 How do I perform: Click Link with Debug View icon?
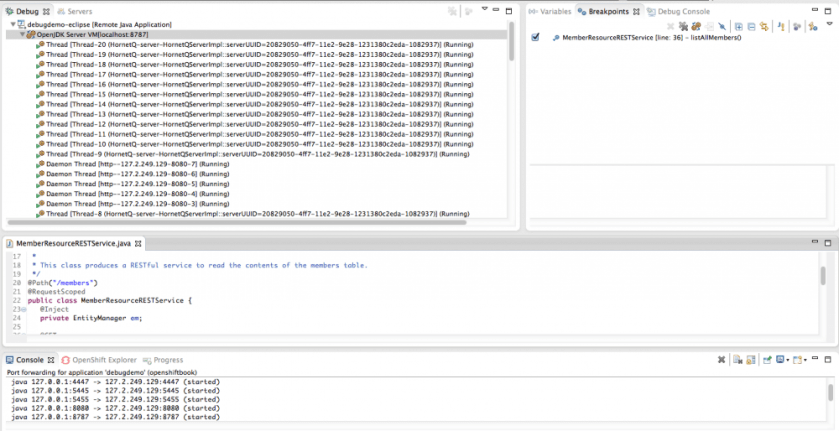point(763,26)
